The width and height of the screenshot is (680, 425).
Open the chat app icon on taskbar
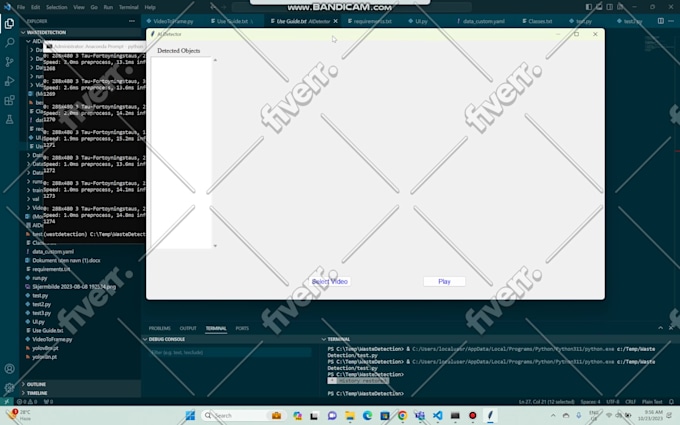pos(332,415)
